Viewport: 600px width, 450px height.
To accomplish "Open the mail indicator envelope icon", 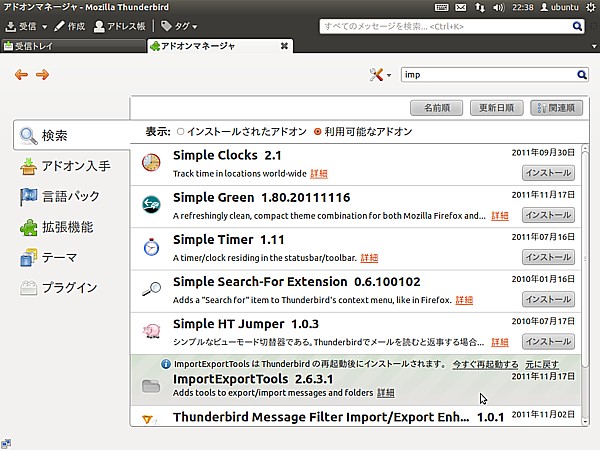I will tap(461, 7).
